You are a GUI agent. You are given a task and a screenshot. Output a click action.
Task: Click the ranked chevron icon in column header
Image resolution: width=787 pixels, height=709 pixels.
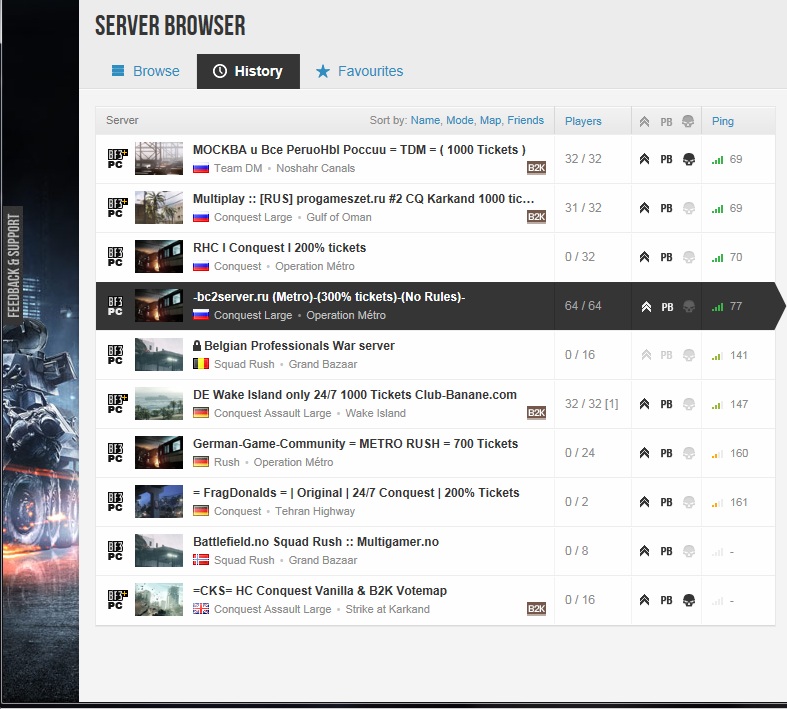click(645, 121)
